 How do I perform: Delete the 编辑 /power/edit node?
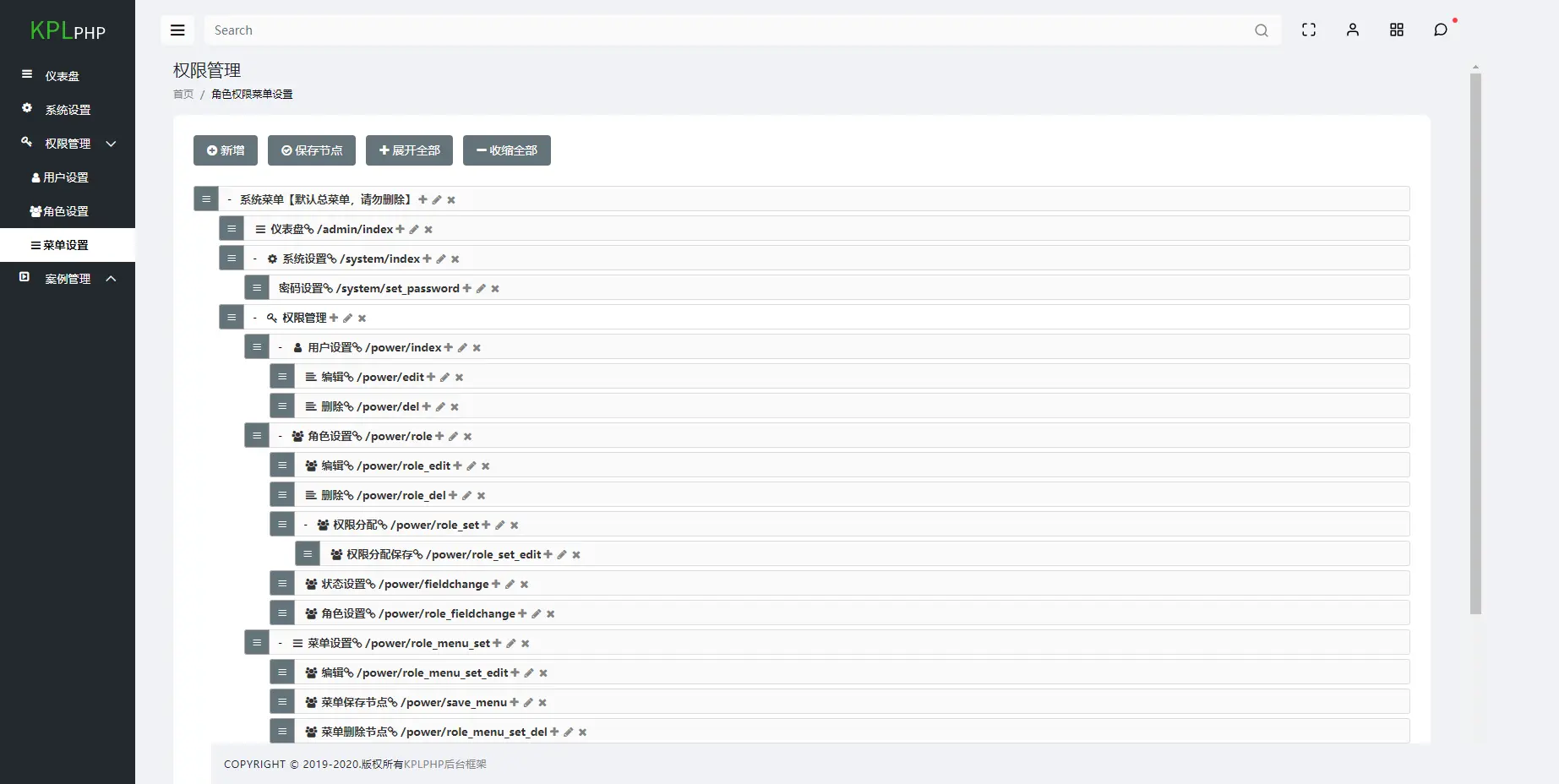(x=459, y=378)
